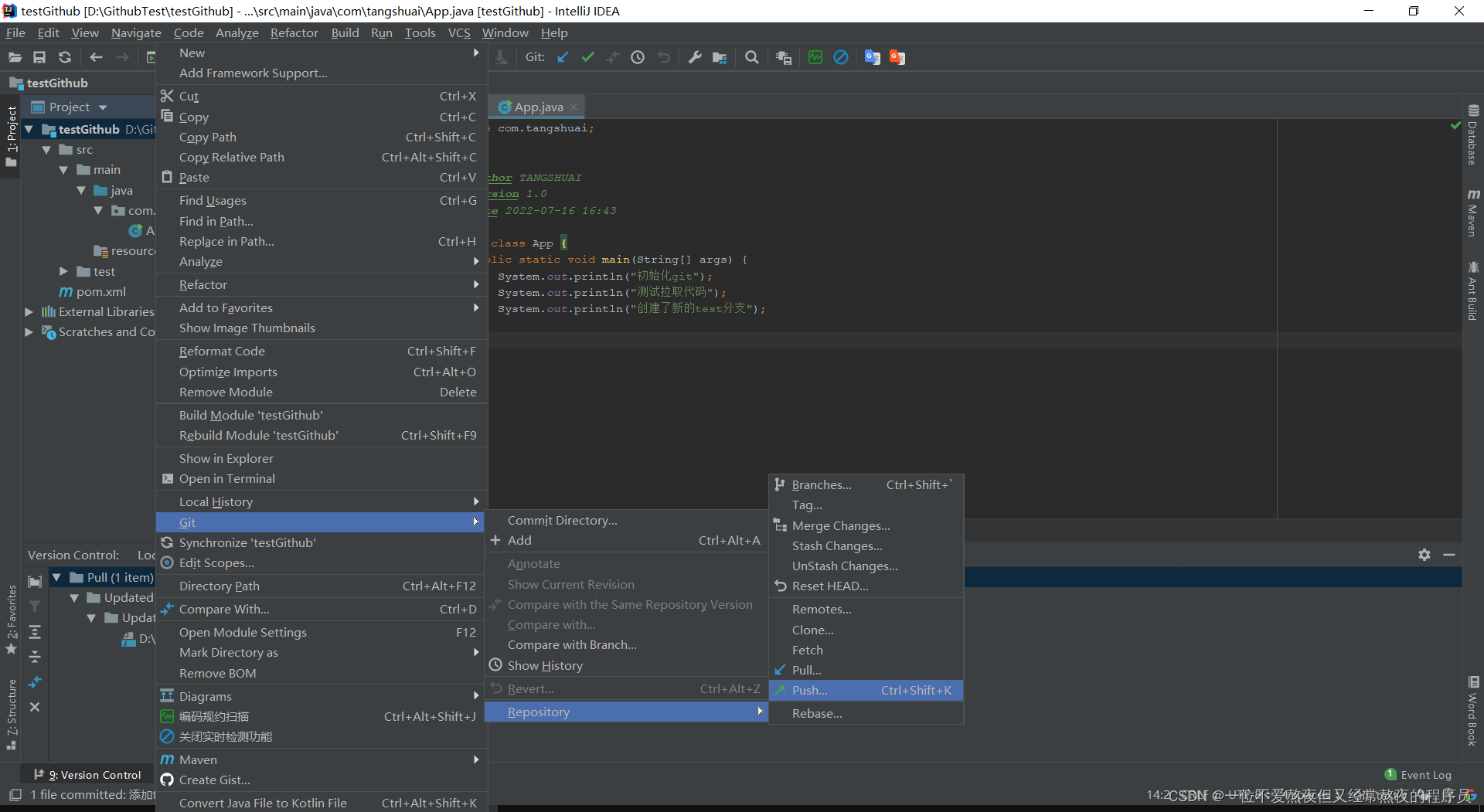Screen dimensions: 1484x812
Task: Open the Database tool window
Action: point(1473,135)
